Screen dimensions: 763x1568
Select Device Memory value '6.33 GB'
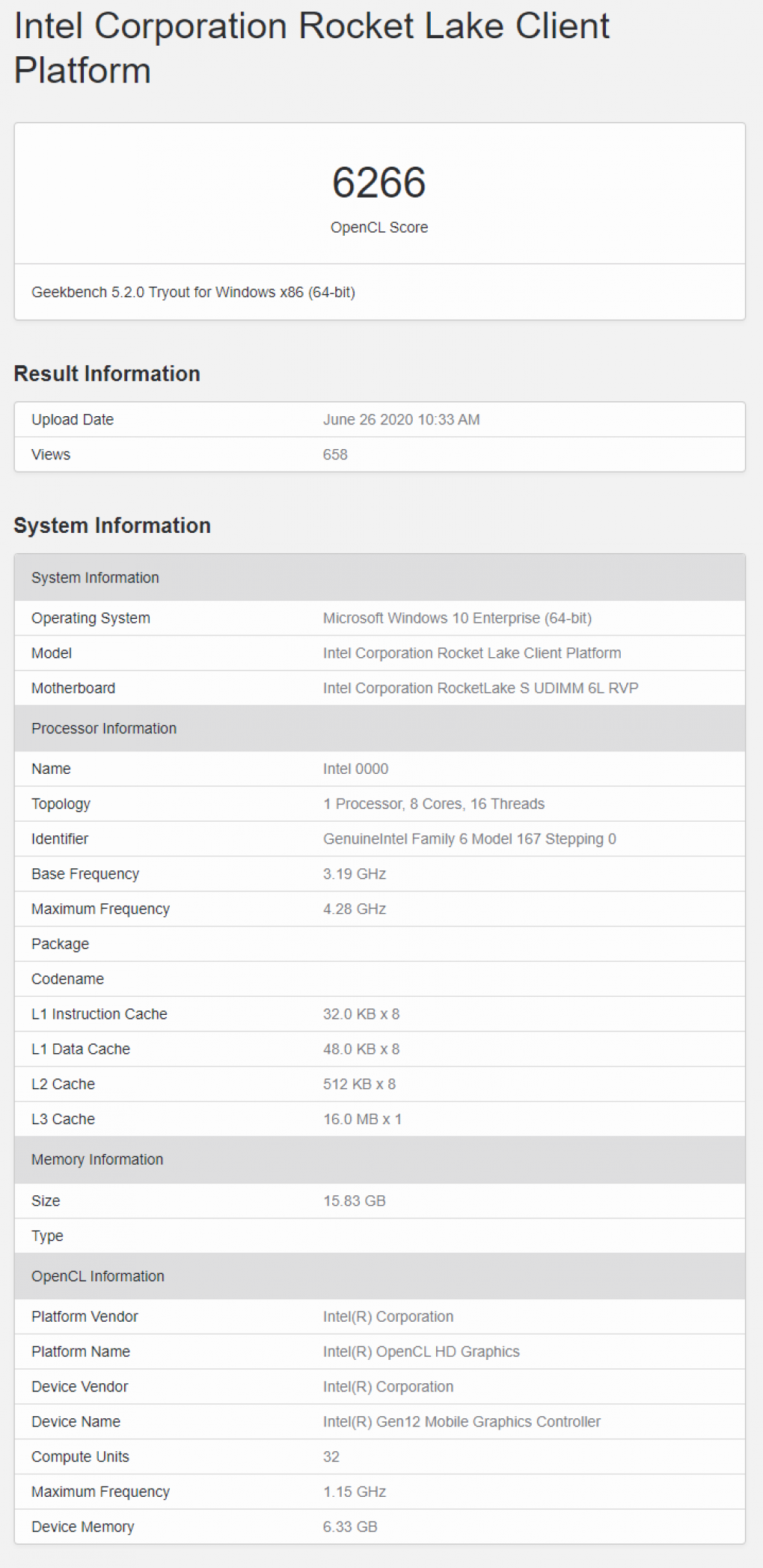pos(350,1527)
